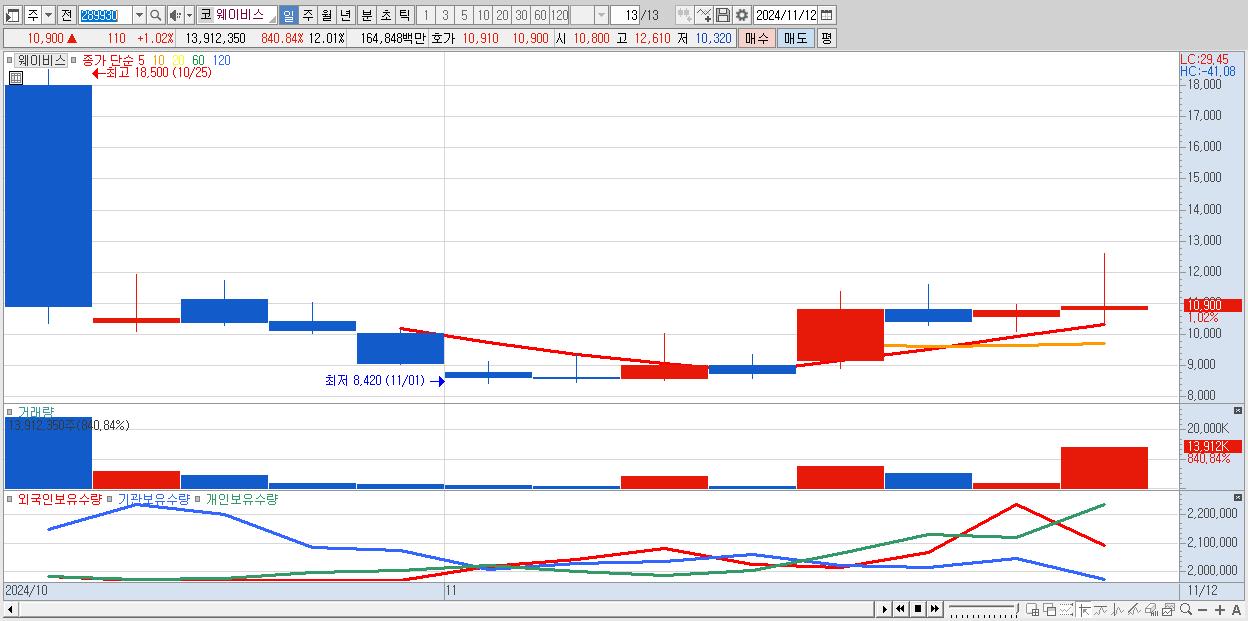The image size is (1248, 621).
Task: Click the candle compare chart icon
Action: [x=683, y=15]
